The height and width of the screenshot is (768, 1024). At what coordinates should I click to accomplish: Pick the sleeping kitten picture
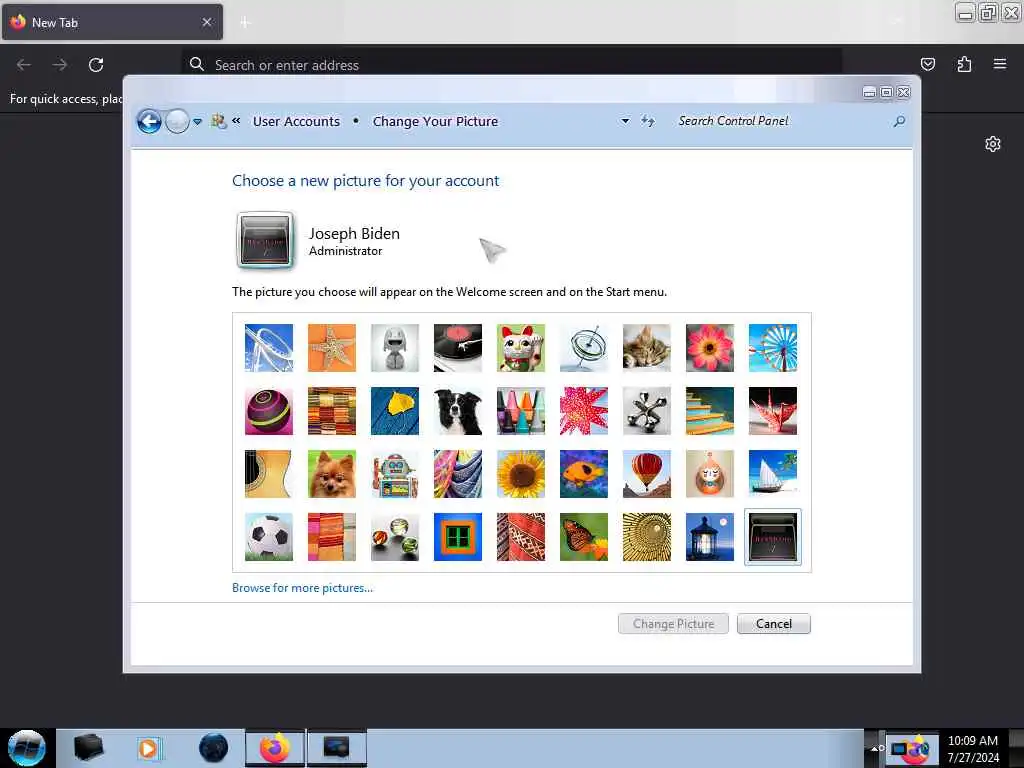(647, 348)
